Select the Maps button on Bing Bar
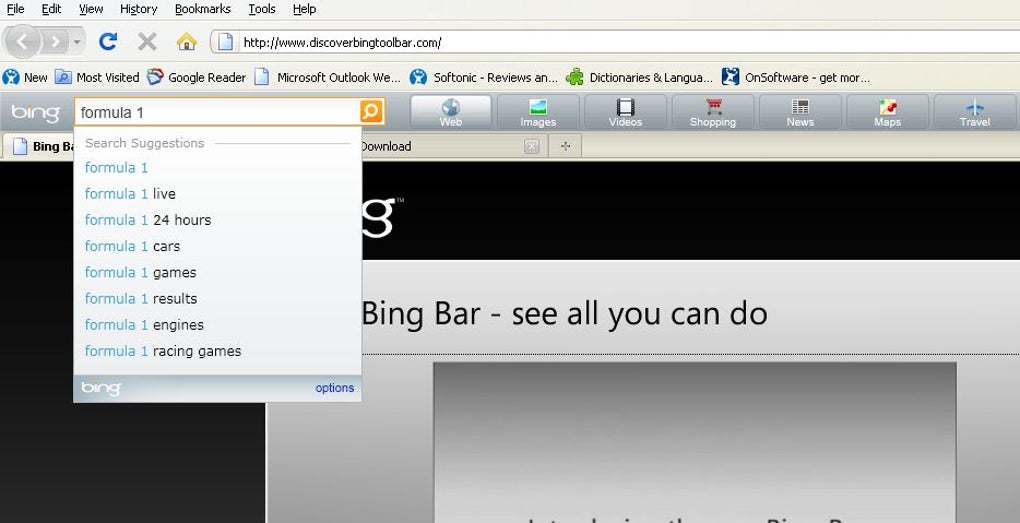 tap(887, 112)
